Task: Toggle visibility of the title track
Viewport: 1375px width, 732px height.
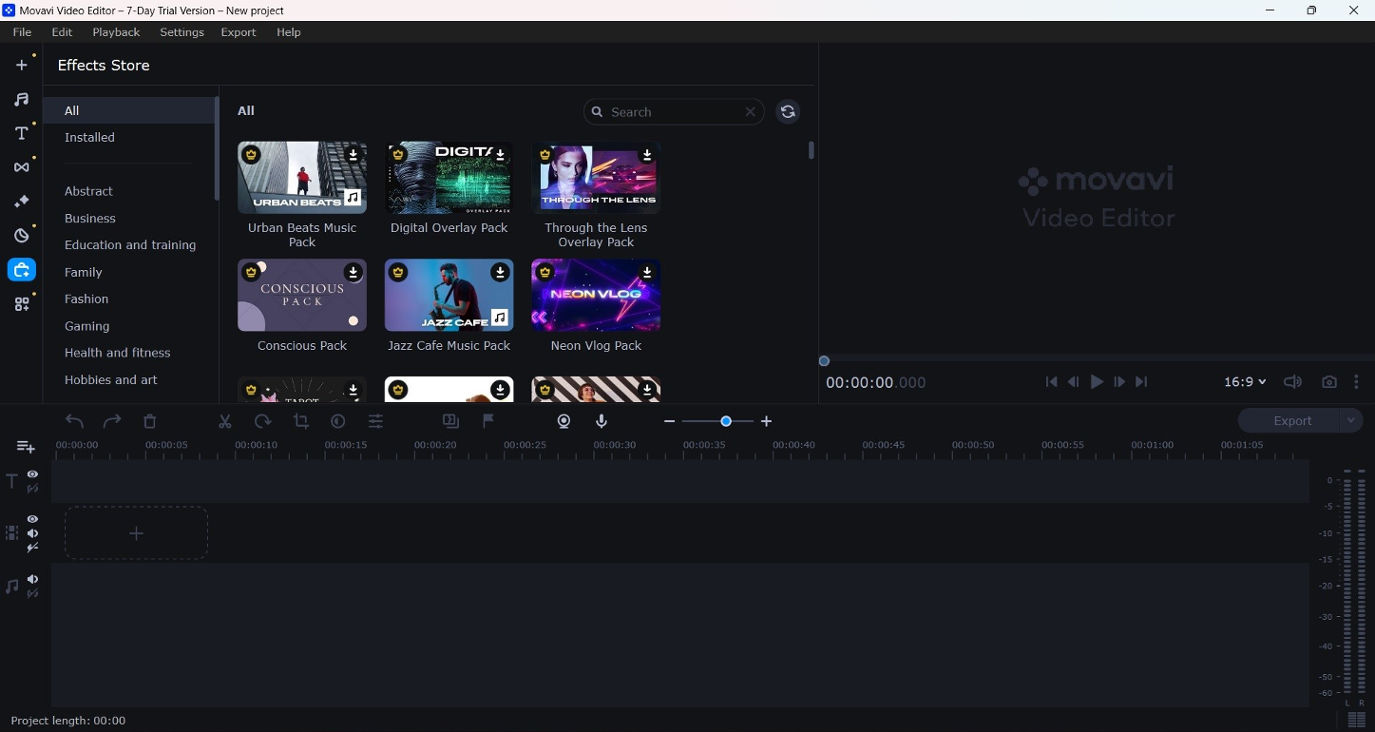Action: pos(33,474)
